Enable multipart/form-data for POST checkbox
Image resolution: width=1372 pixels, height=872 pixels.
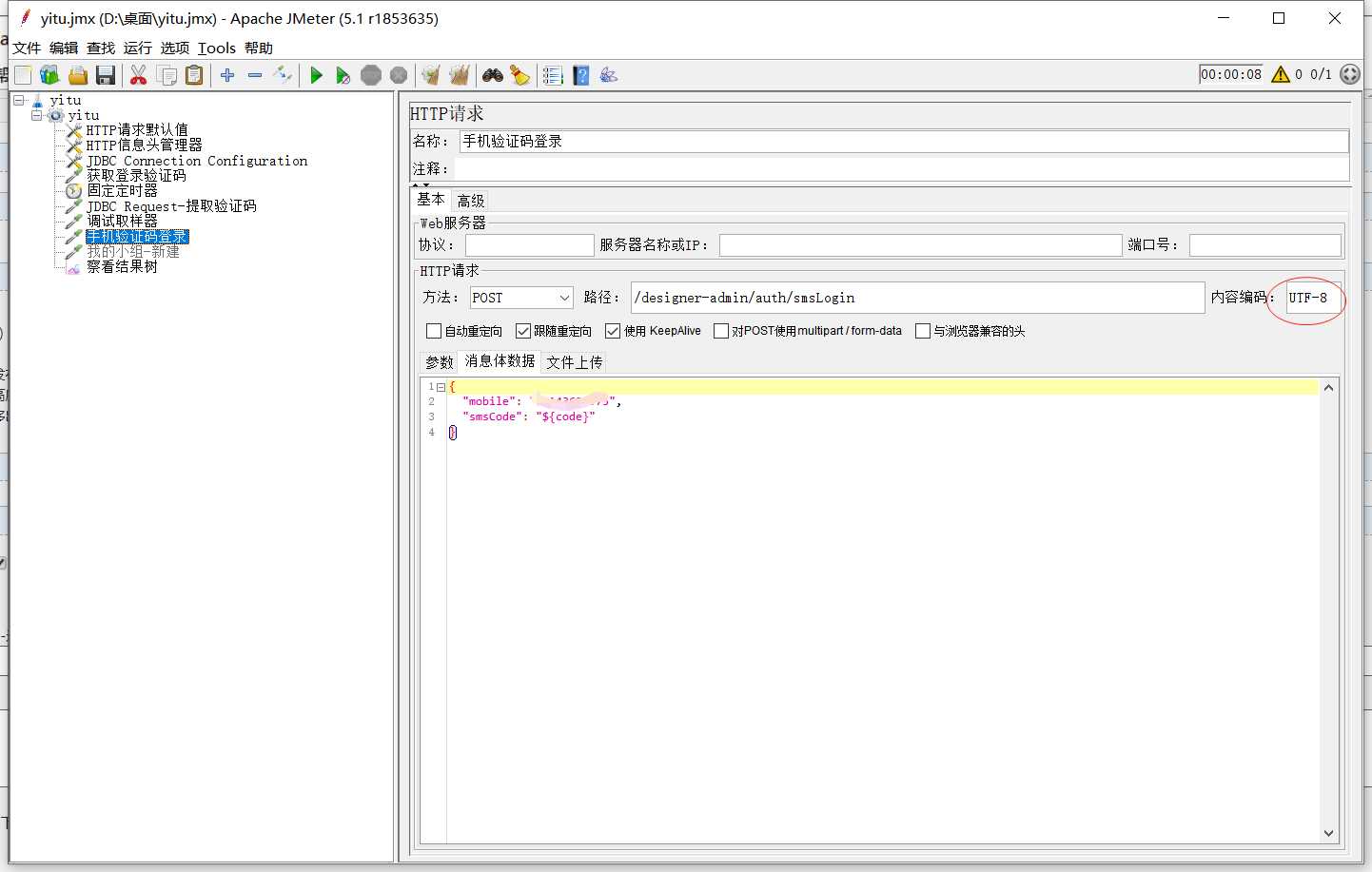(721, 331)
